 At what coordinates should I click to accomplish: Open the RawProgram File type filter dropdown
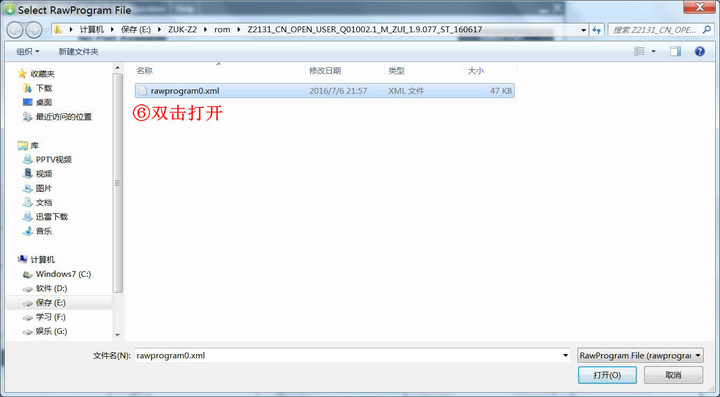640,355
